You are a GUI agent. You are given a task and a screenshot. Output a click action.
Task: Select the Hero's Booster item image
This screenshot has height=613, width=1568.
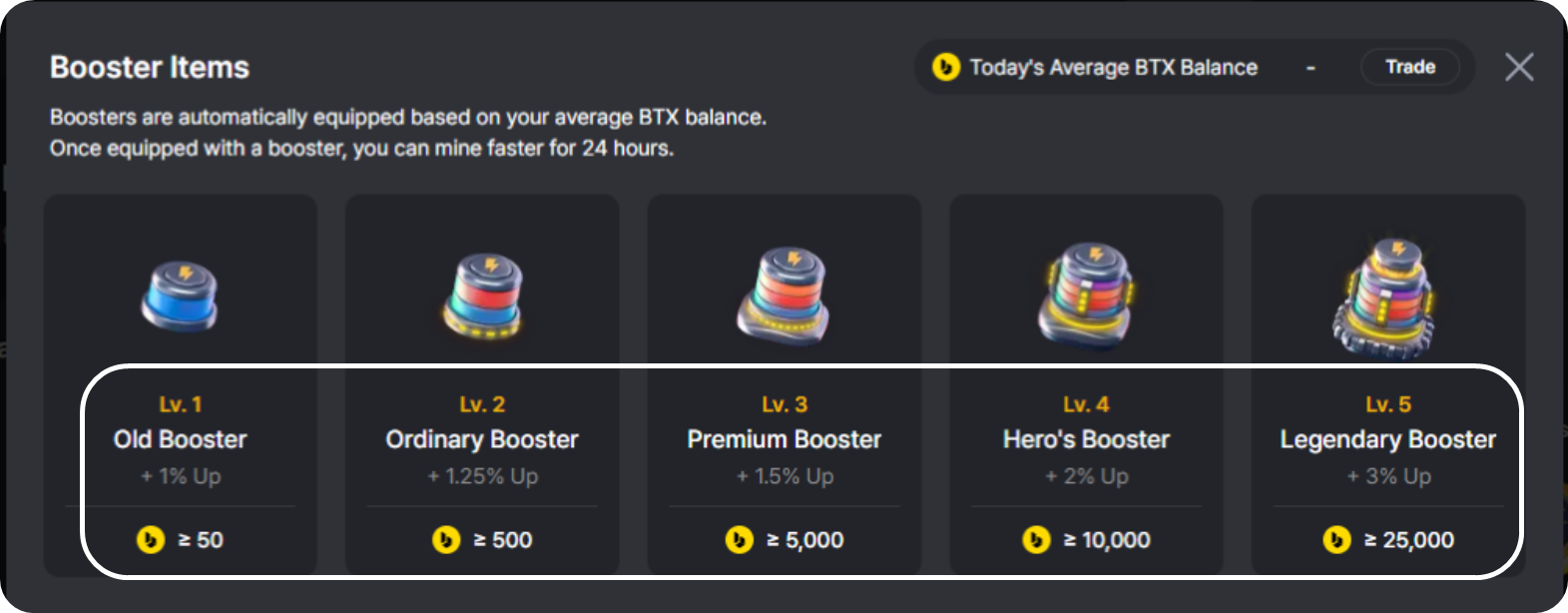(x=1087, y=295)
